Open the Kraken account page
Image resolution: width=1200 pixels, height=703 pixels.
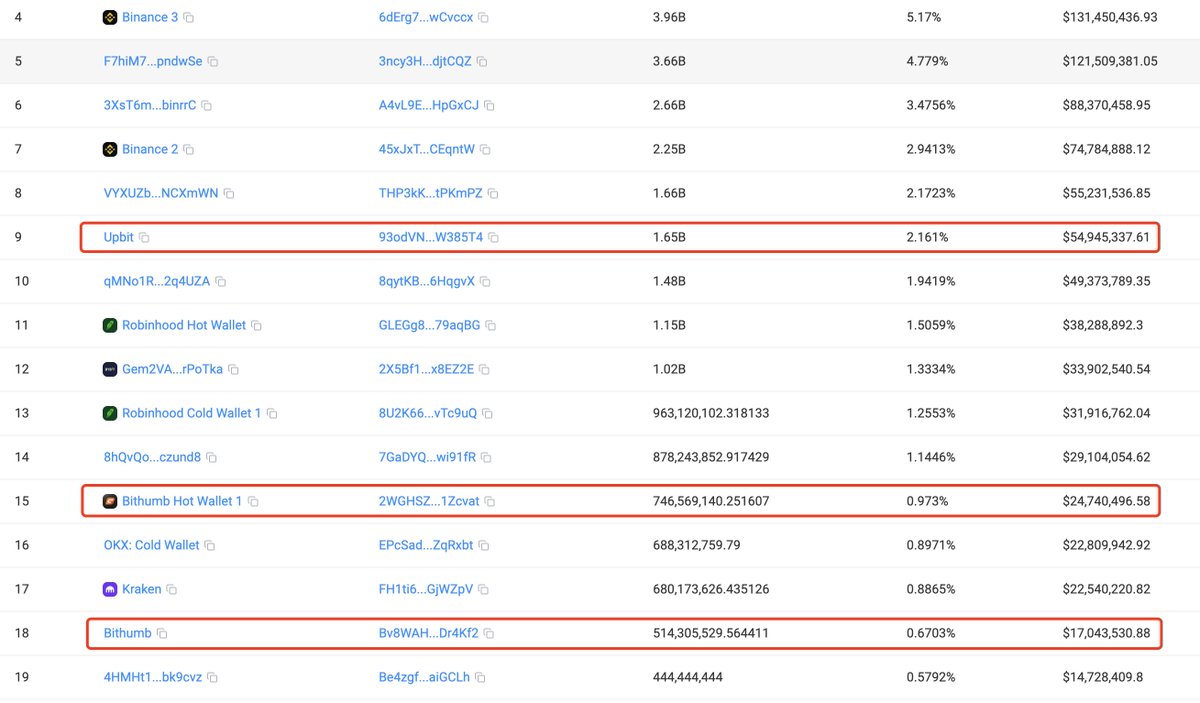tap(141, 590)
